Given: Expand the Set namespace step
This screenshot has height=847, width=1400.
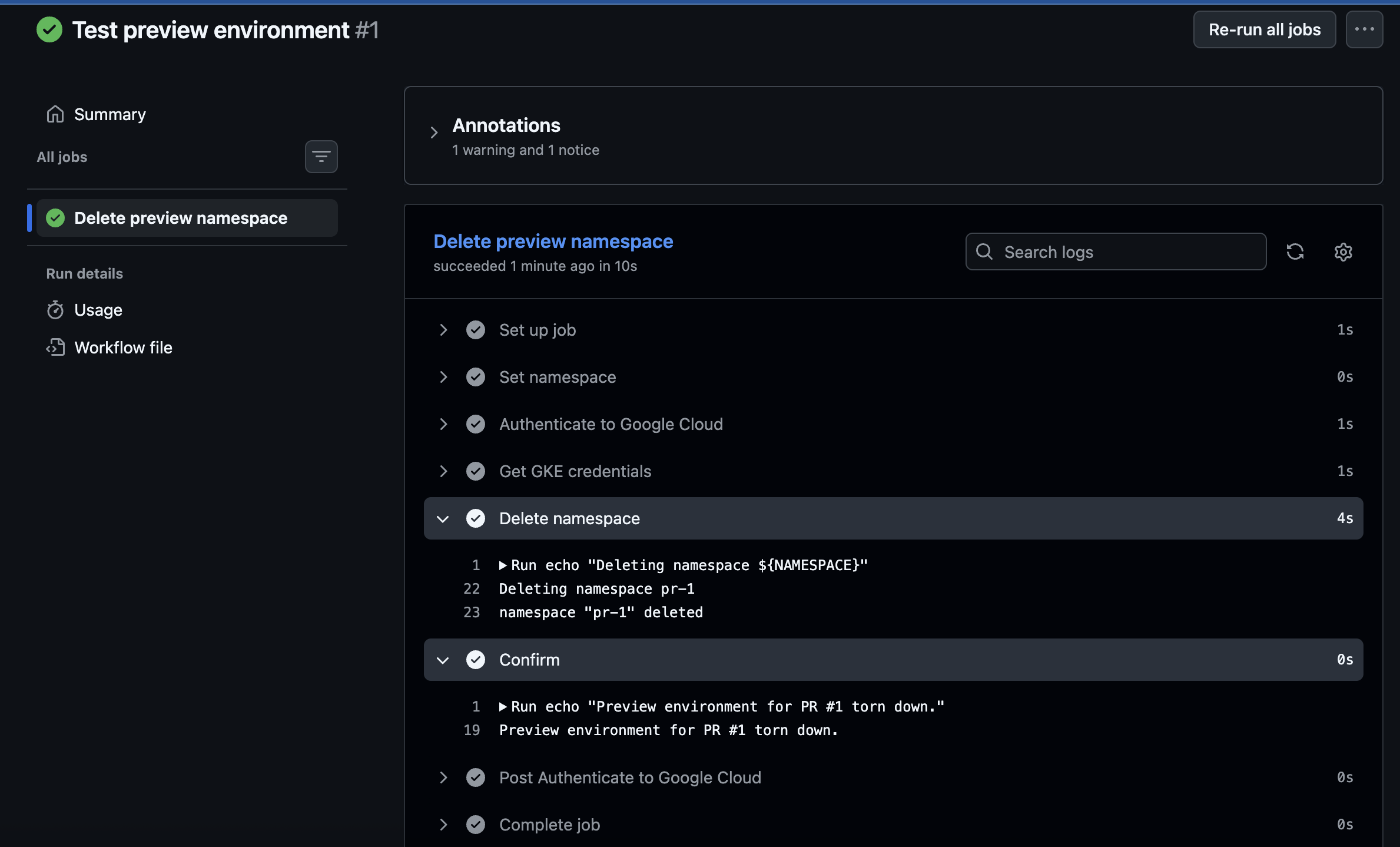Looking at the screenshot, I should point(443,377).
